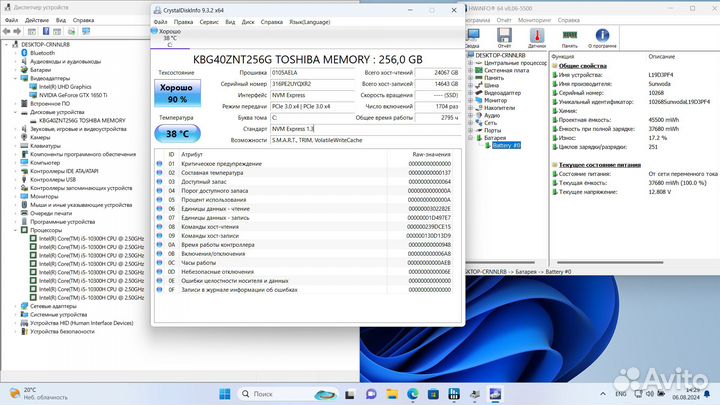The height and width of the screenshot is (405, 720).
Task: Click HWiNFO horizontal scrollbar in details pane
Action: 610,263
